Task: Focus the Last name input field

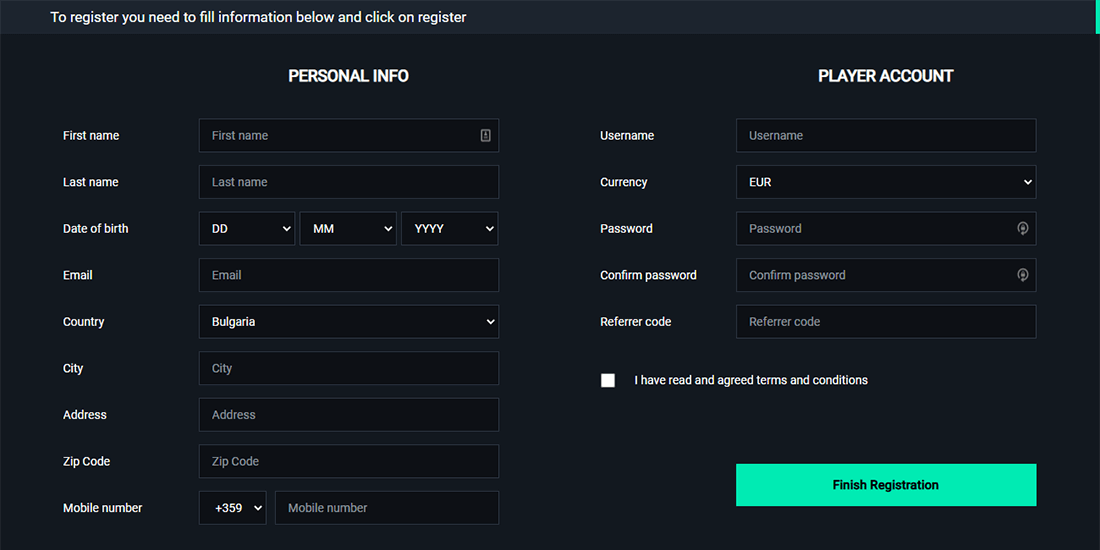Action: tap(348, 182)
